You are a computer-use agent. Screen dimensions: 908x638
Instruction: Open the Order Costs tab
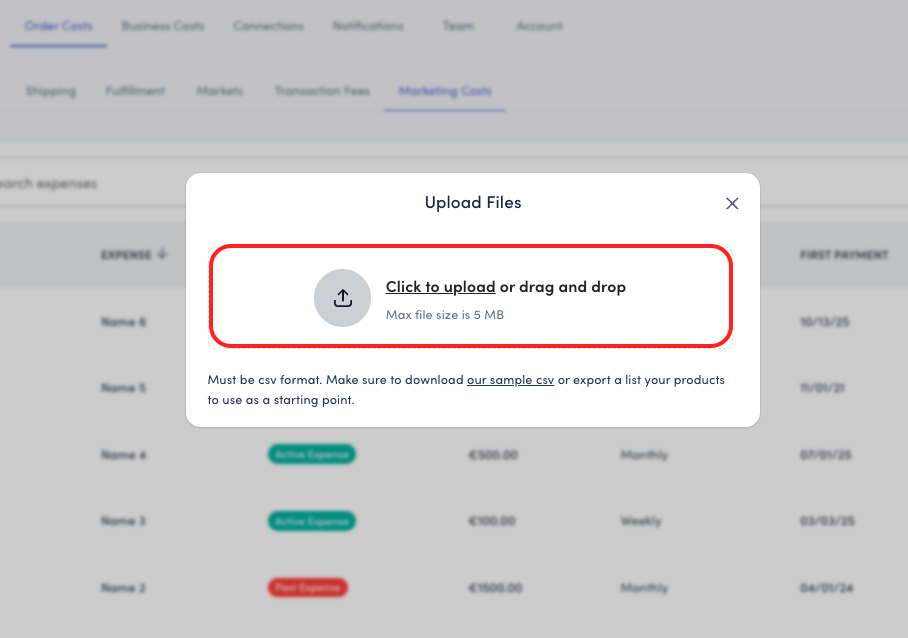pyautogui.click(x=58, y=26)
